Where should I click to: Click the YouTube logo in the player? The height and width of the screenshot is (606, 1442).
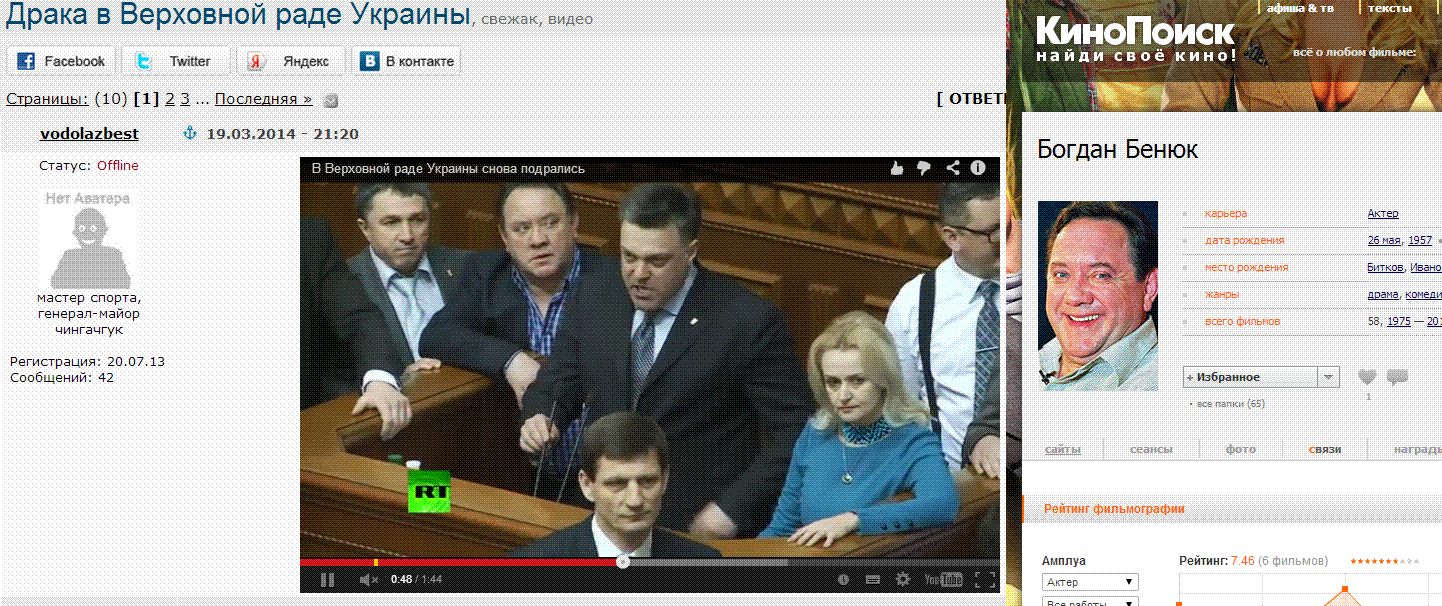(943, 580)
